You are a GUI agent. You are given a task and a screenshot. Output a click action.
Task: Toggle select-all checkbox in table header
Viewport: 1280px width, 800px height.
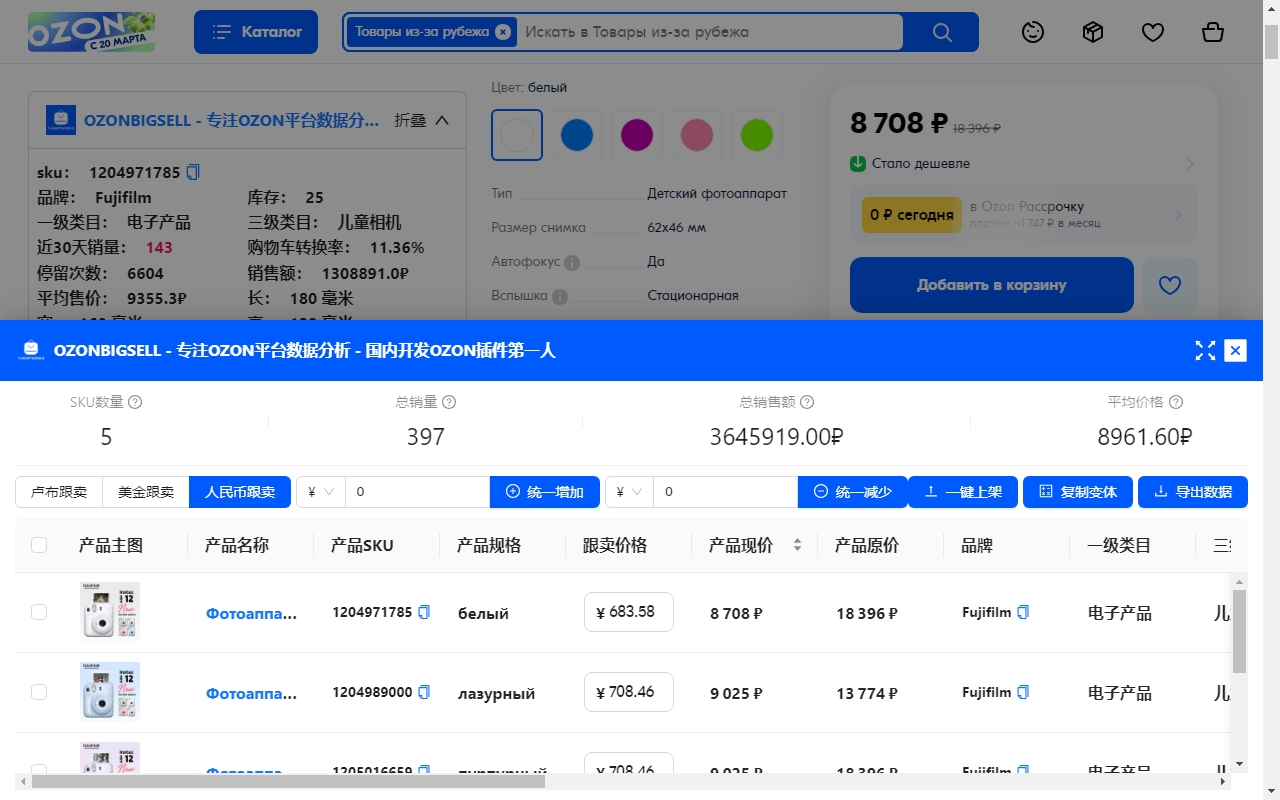39,545
